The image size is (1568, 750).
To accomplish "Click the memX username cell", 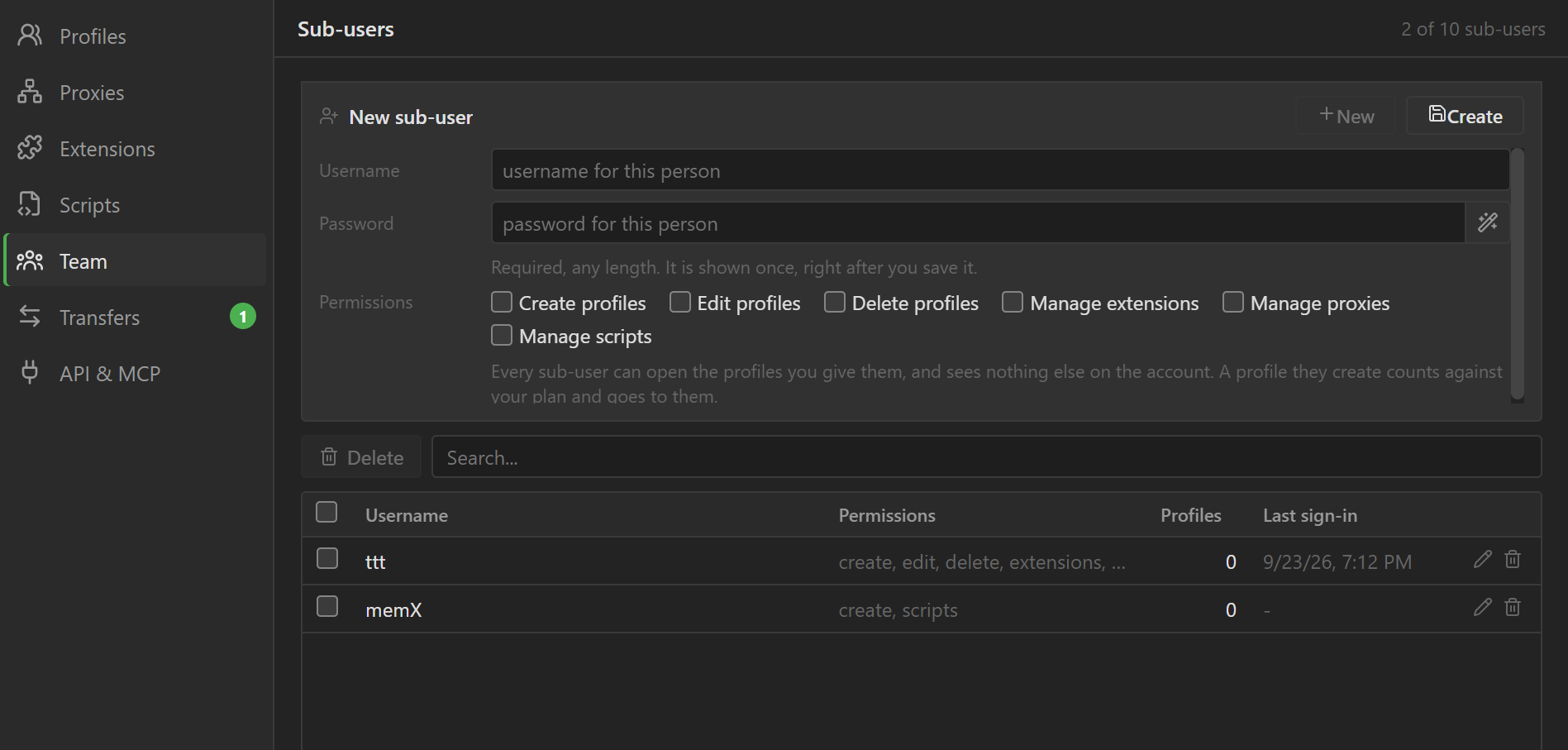I will (x=393, y=610).
